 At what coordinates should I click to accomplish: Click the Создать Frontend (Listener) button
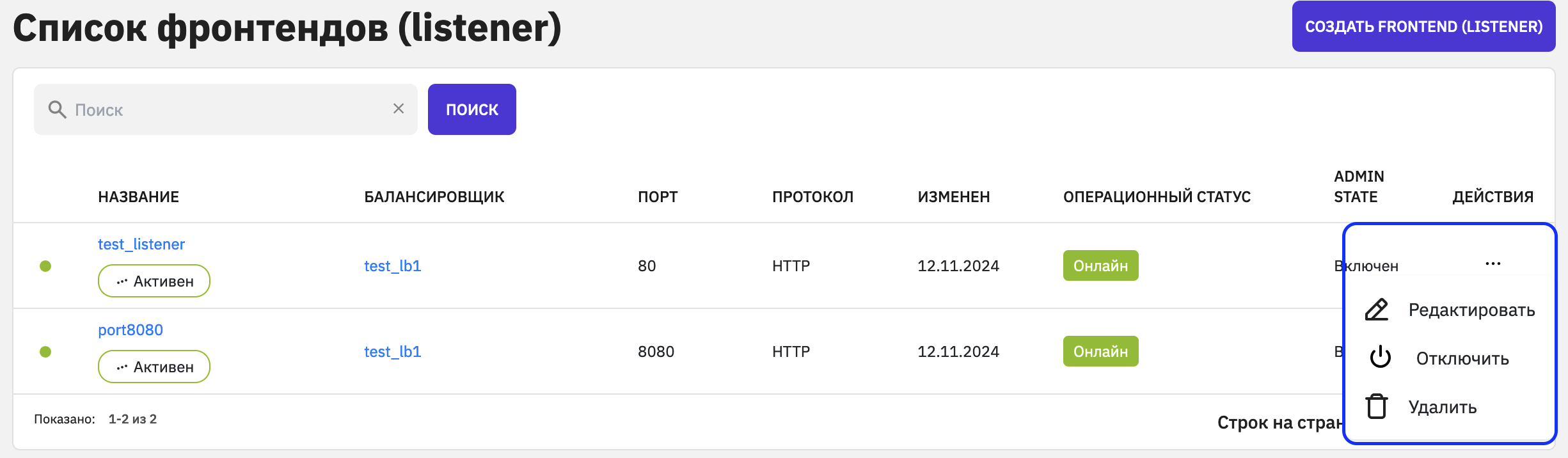1424,26
